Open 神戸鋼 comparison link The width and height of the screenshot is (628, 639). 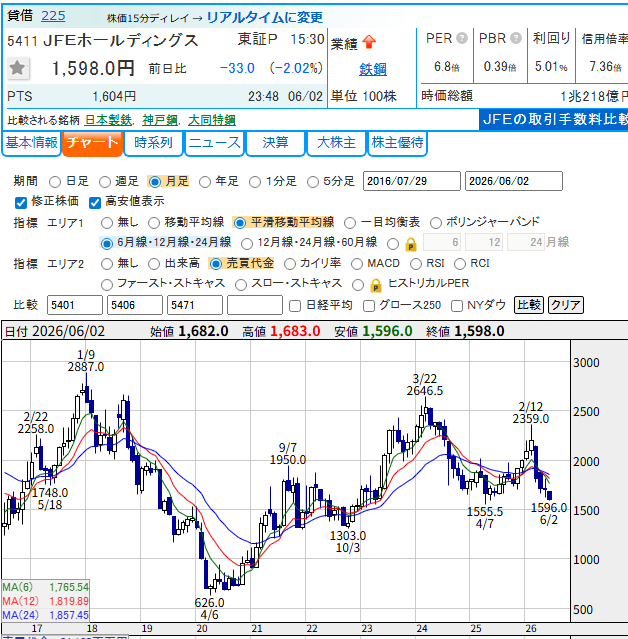(160, 120)
